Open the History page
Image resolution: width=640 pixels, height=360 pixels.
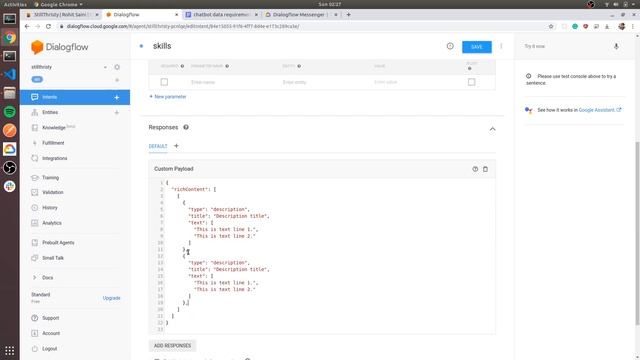(x=50, y=208)
